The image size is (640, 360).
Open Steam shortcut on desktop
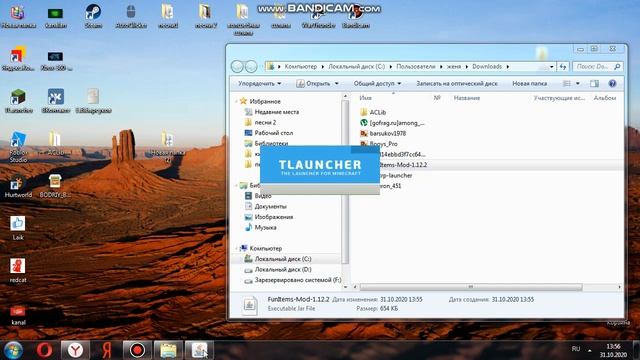pos(93,16)
